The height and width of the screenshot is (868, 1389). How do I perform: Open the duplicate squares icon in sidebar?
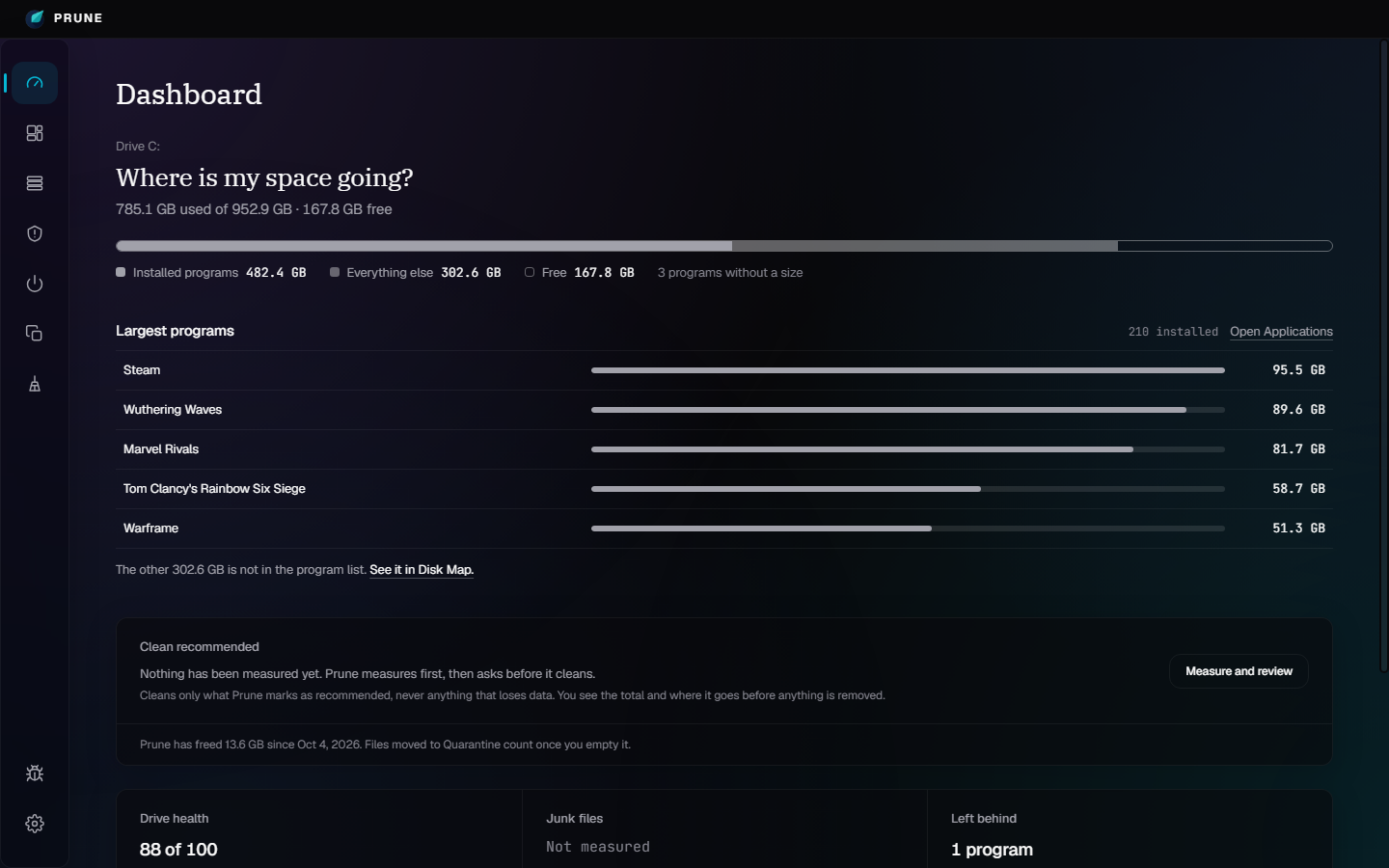pyautogui.click(x=35, y=334)
